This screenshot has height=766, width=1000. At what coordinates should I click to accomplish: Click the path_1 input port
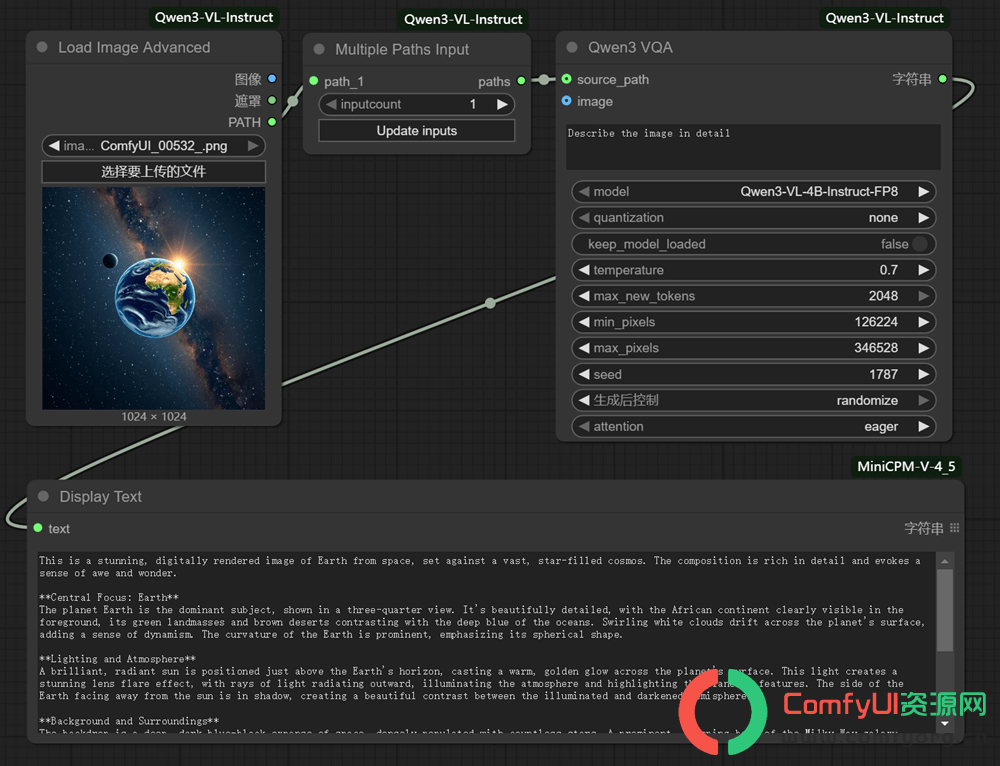click(314, 81)
